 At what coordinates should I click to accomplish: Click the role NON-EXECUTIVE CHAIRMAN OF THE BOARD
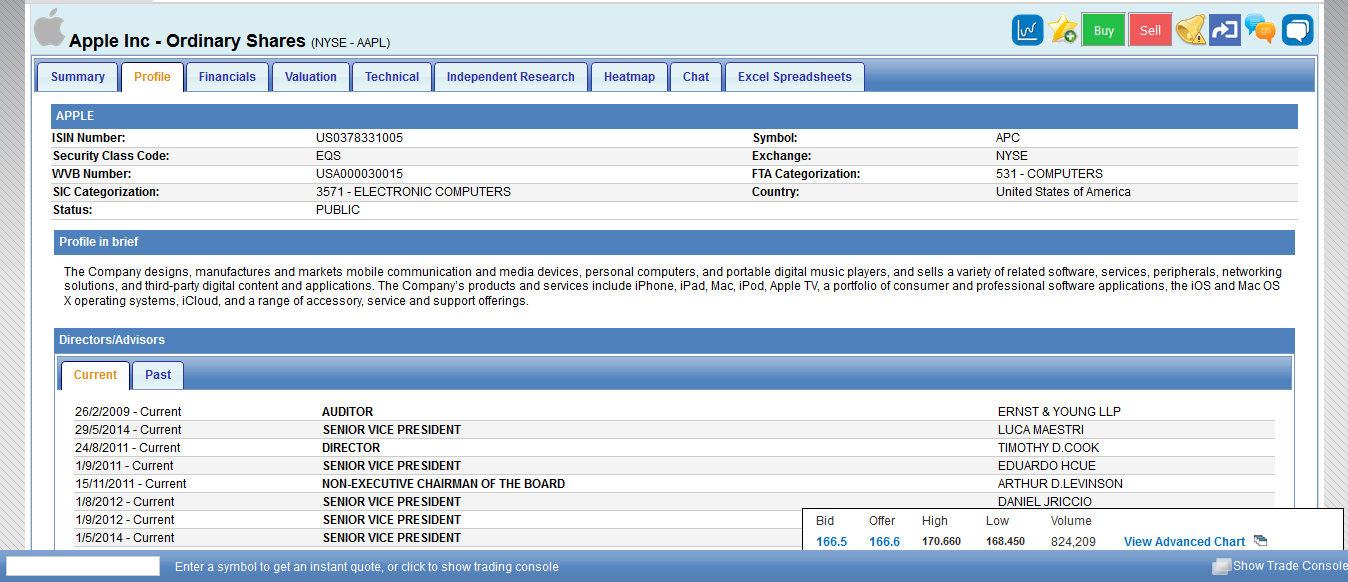[x=443, y=484]
